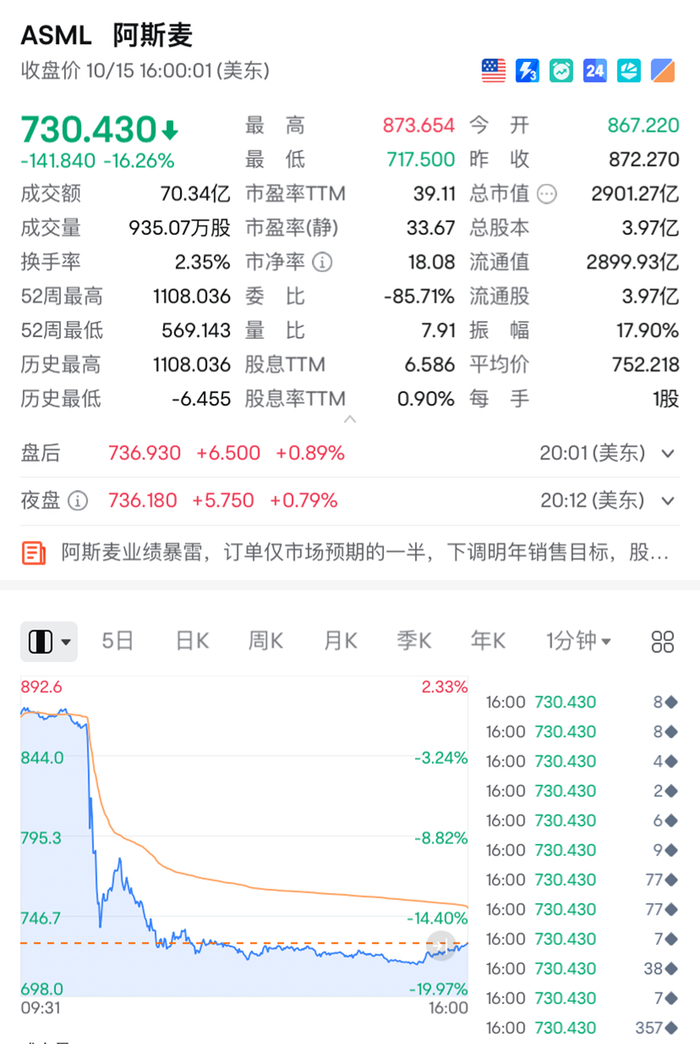This screenshot has height=1044, width=700.
Task: Tap the blue 24-hour trading icon
Action: click(x=595, y=71)
